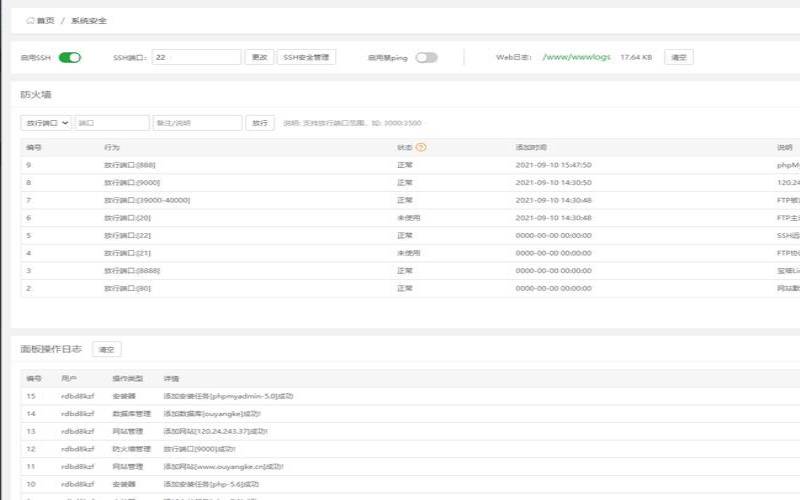Screen dimensions: 800x500
Task: Click the 放行 button to add rule
Action: (x=260, y=123)
